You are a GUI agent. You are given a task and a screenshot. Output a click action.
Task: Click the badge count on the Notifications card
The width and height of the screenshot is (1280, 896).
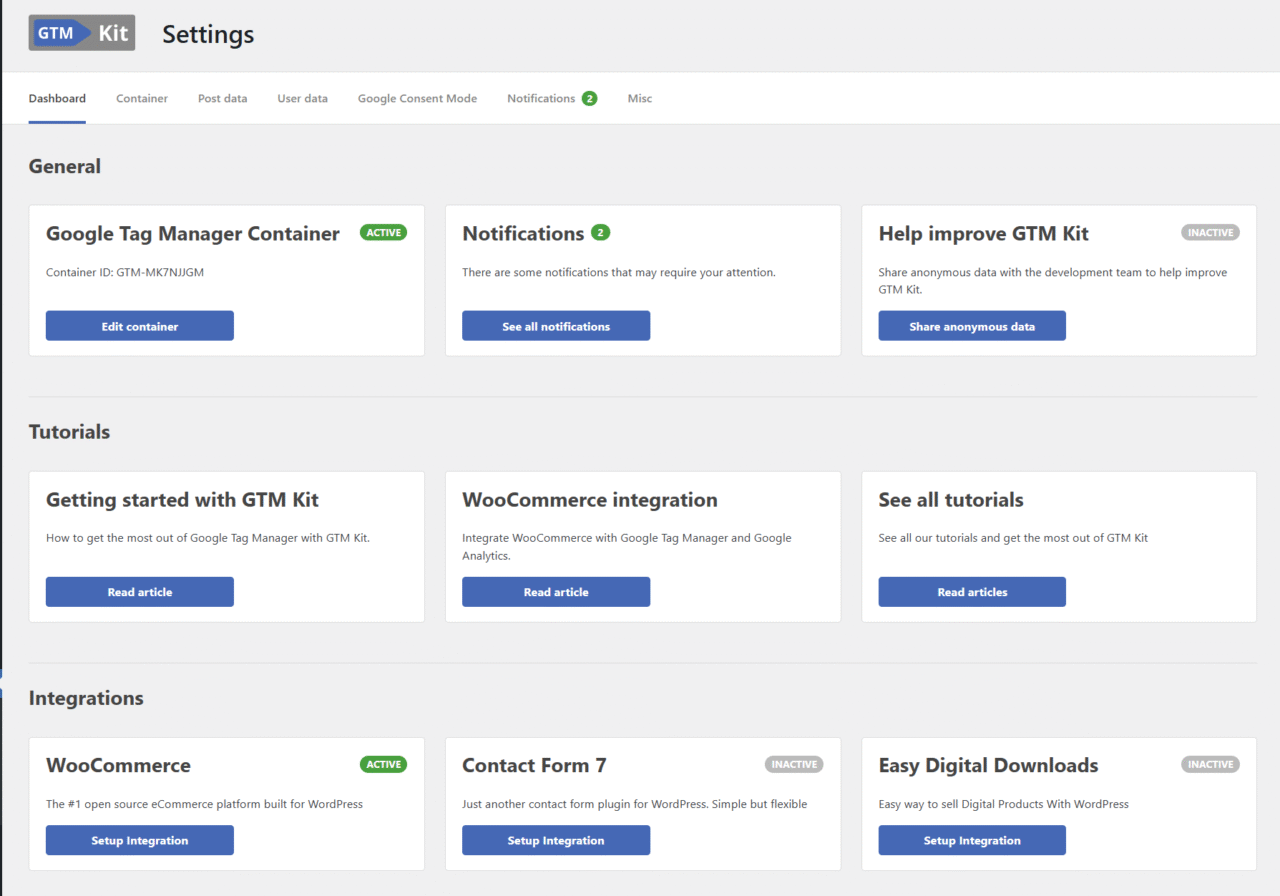[x=600, y=233]
